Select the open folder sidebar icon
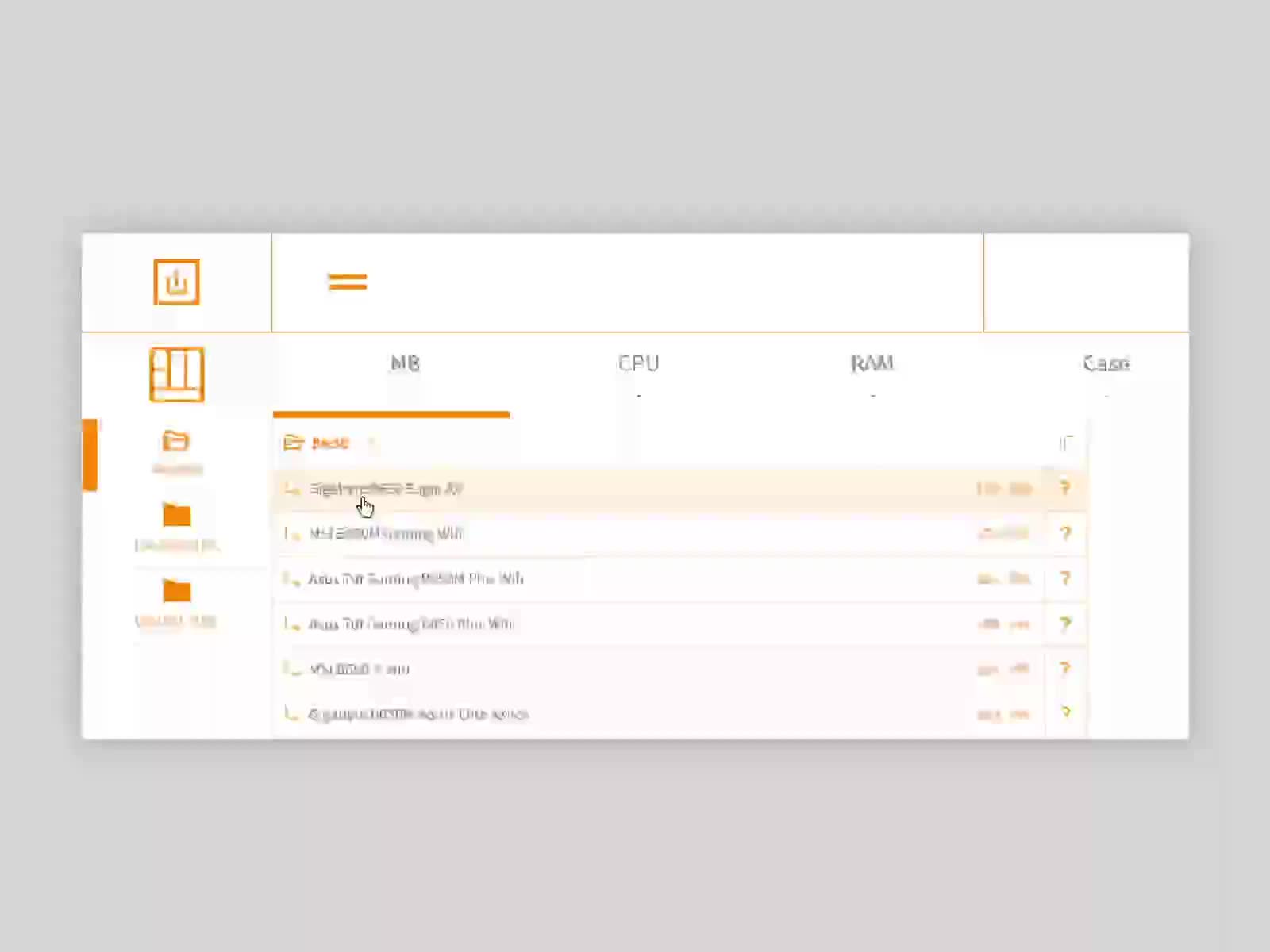 176,442
